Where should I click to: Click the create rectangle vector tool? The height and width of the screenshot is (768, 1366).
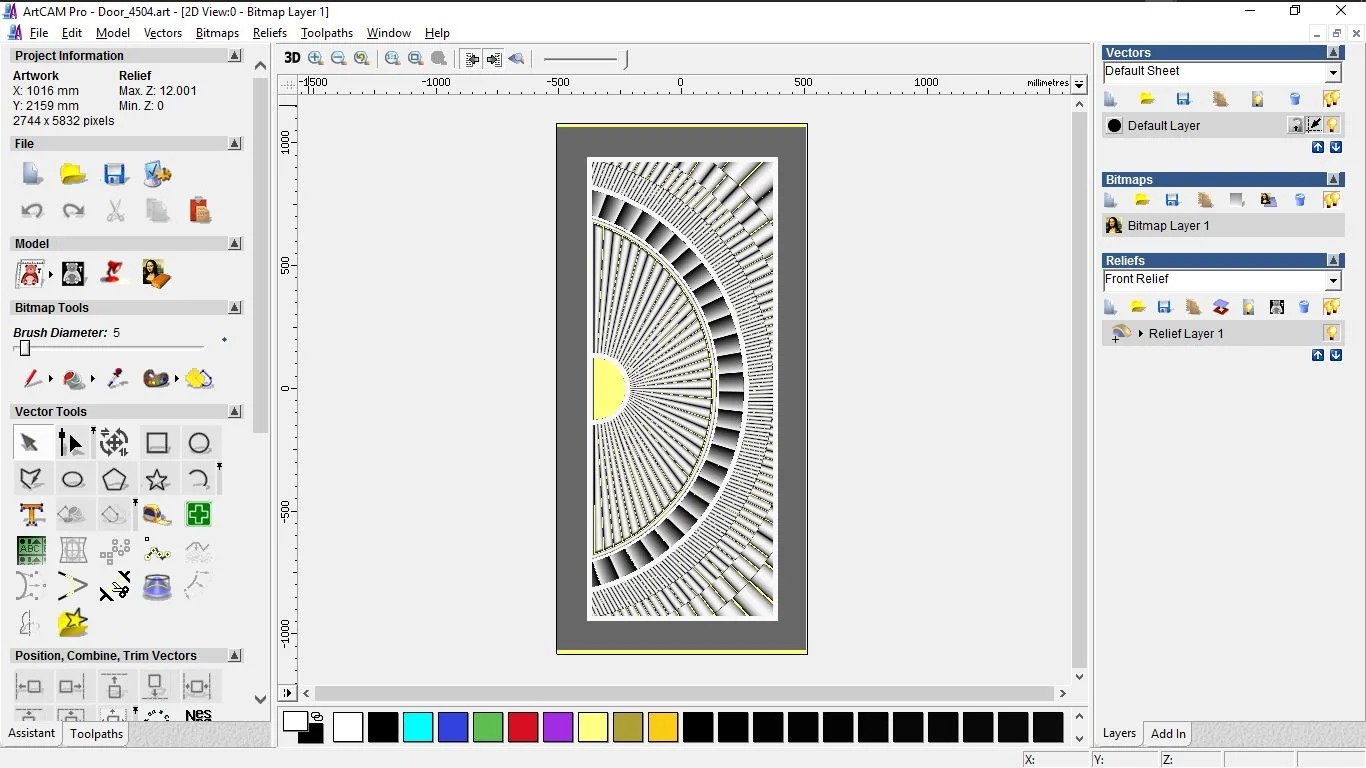(157, 443)
